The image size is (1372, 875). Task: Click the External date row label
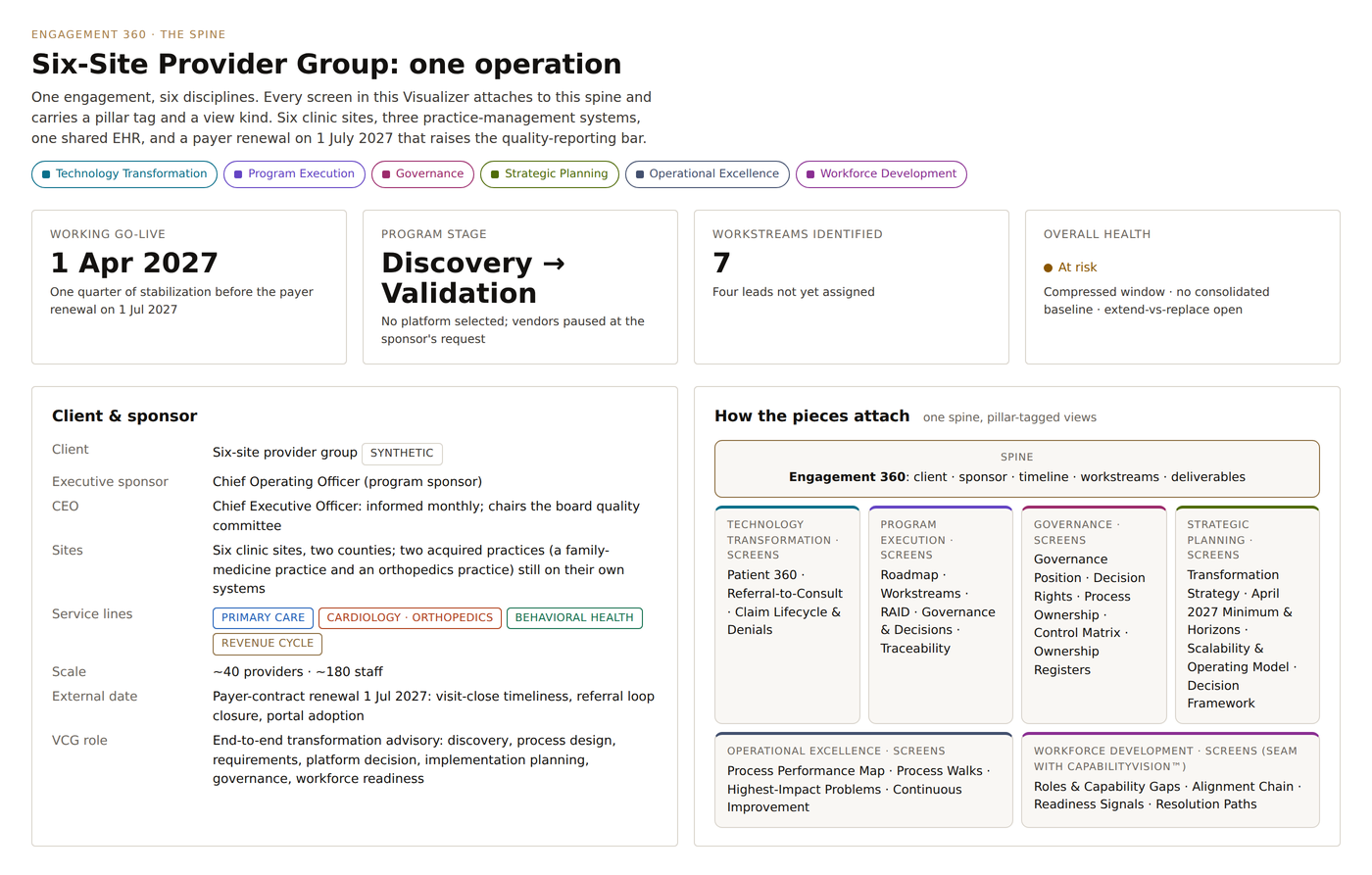[x=95, y=697]
